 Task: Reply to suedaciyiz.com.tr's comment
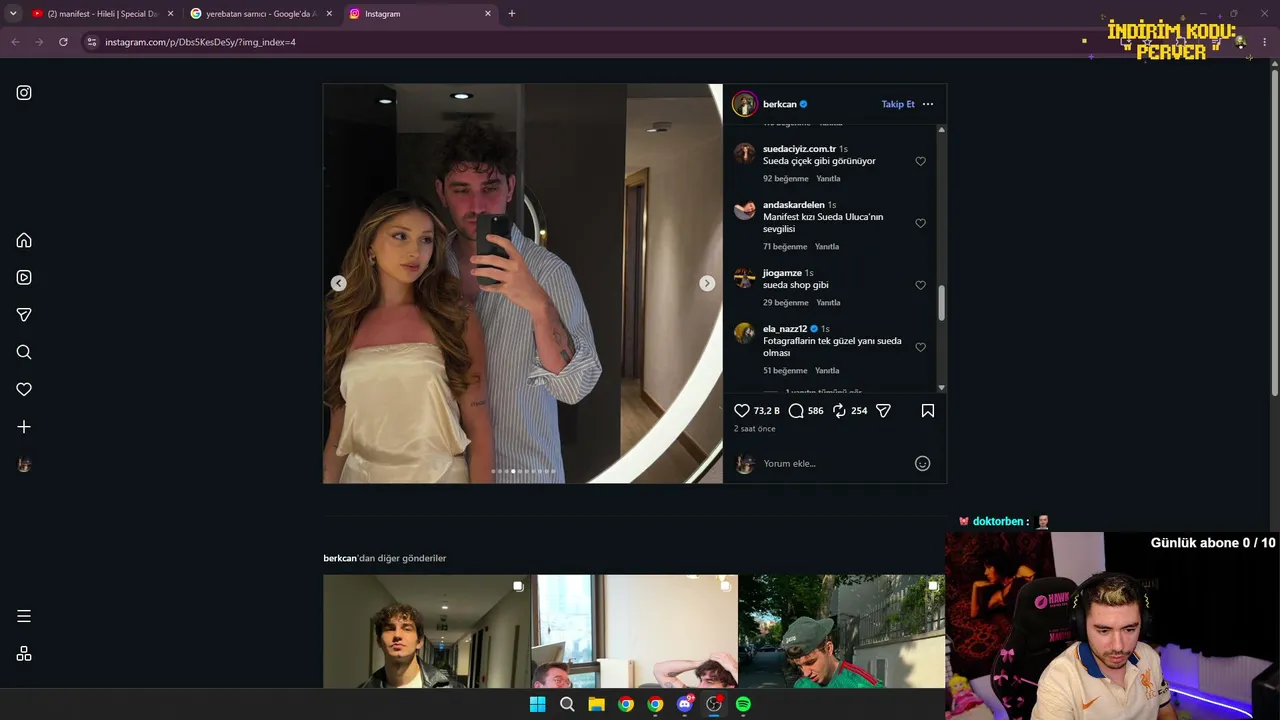point(828,179)
